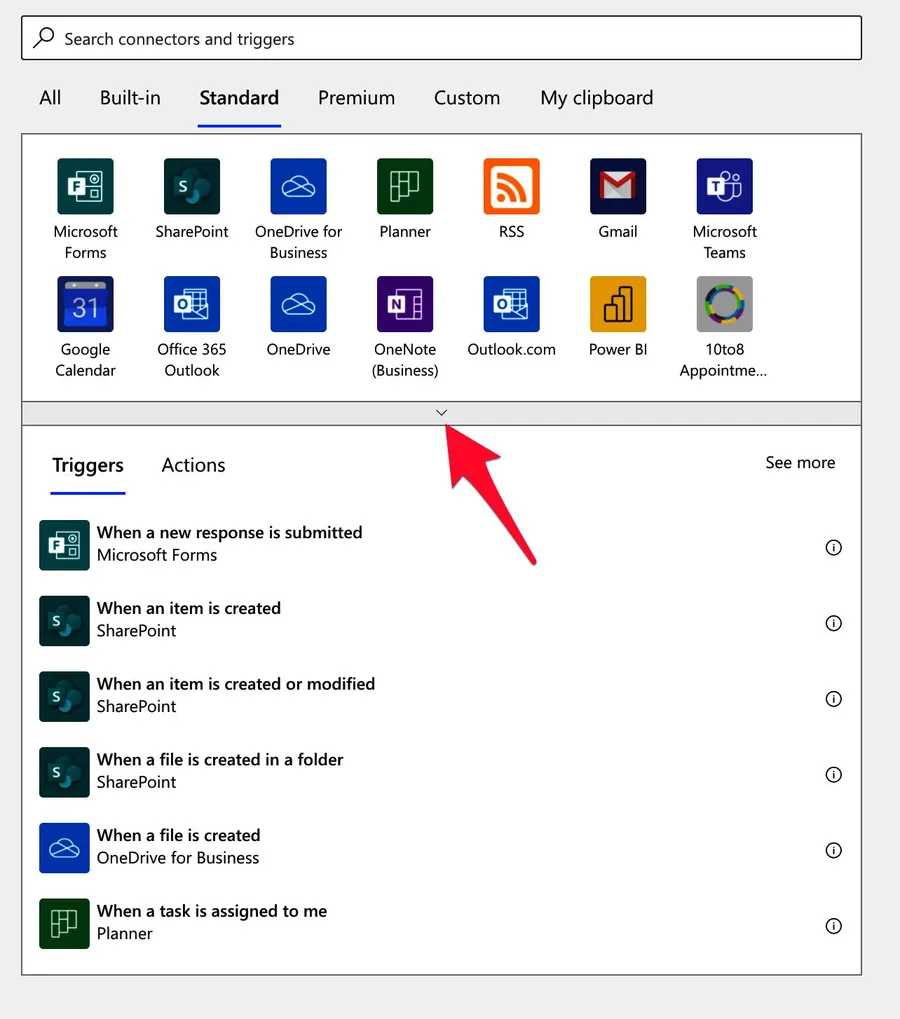Select the Microsoft Teams connector

(724, 186)
